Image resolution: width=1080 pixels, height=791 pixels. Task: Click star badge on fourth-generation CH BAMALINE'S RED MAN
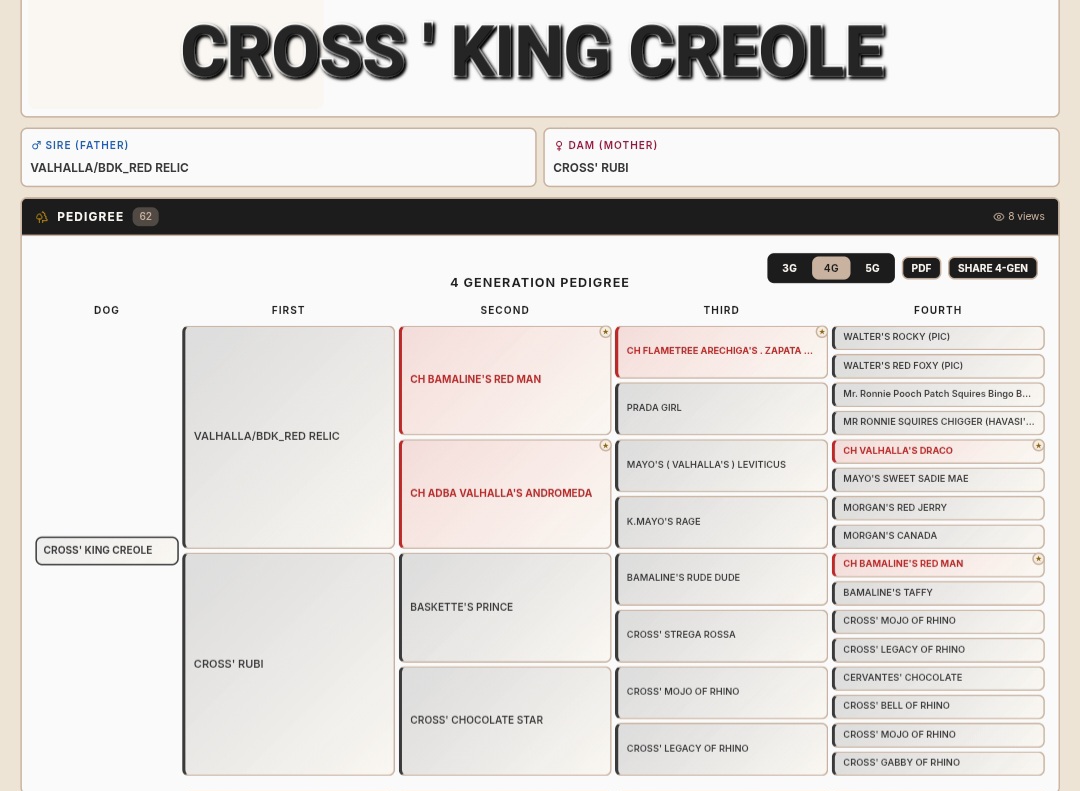click(1037, 559)
